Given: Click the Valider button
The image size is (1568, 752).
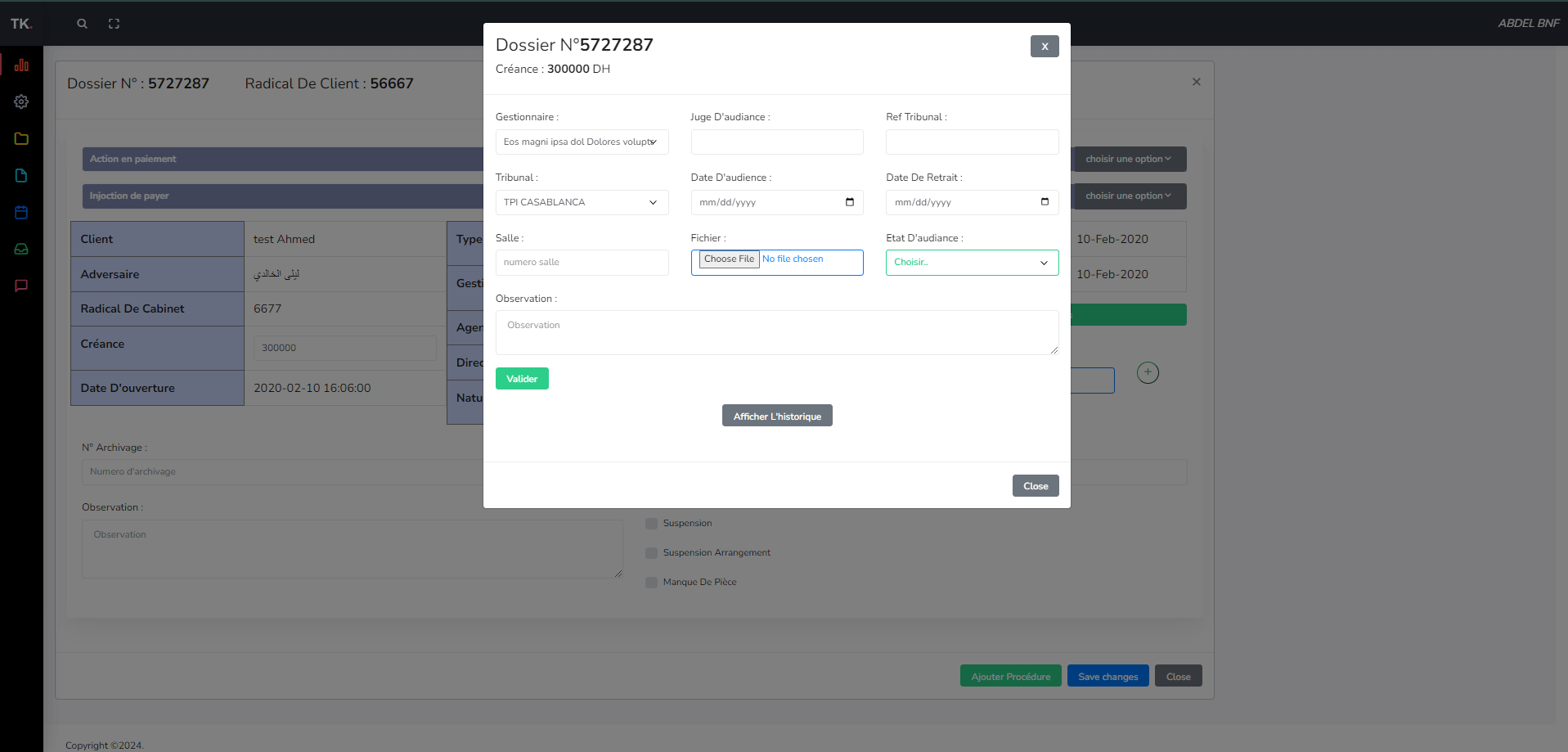Looking at the screenshot, I should [x=522, y=378].
